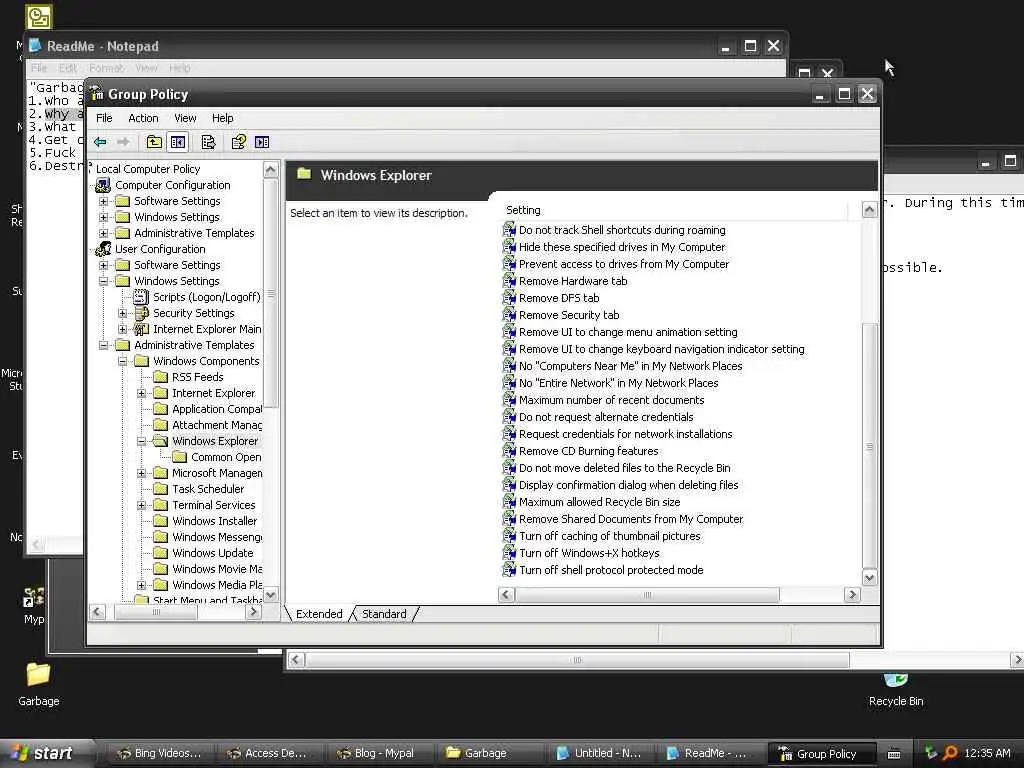Click the orange search icon in system tray
Image resolution: width=1024 pixels, height=768 pixels.
pyautogui.click(x=950, y=753)
